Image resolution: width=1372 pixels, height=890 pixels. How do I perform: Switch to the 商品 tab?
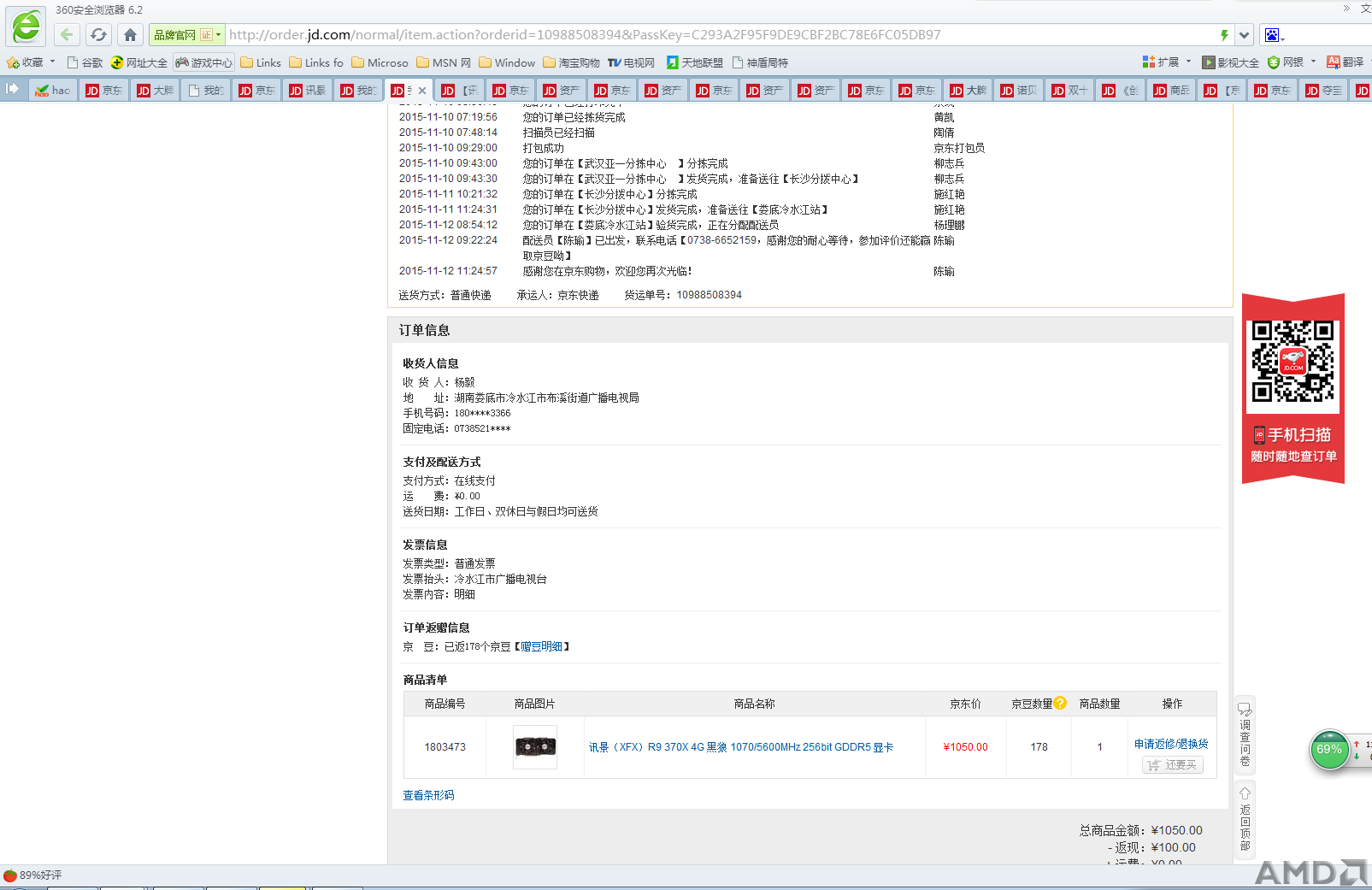[1171, 90]
